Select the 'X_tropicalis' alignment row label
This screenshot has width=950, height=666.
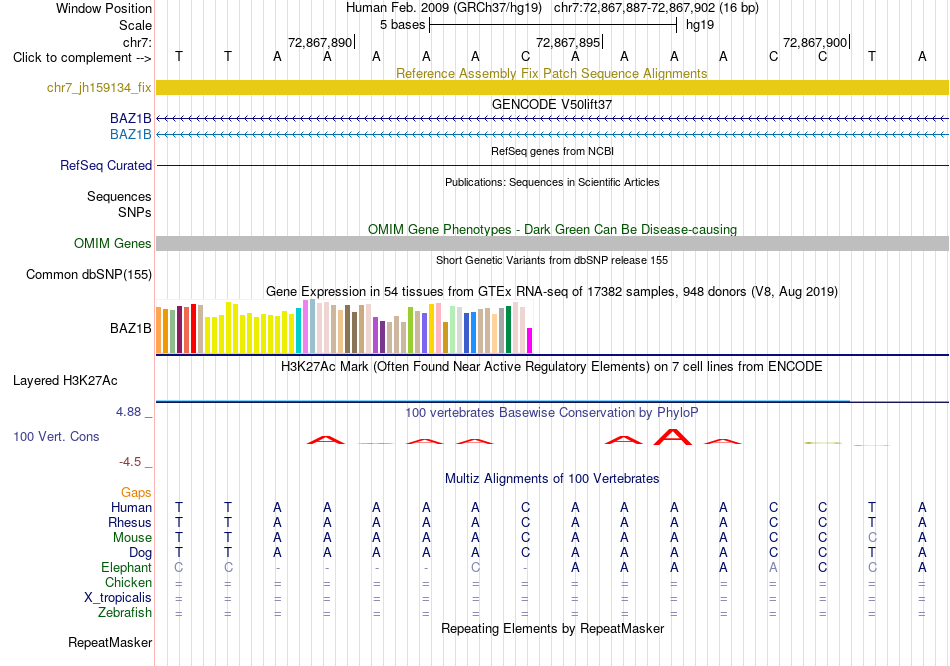click(118, 598)
